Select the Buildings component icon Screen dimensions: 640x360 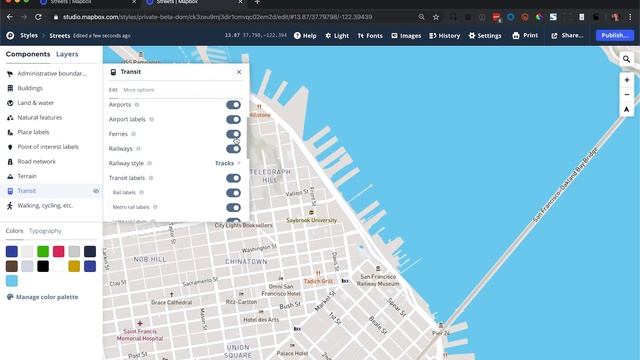[10, 88]
